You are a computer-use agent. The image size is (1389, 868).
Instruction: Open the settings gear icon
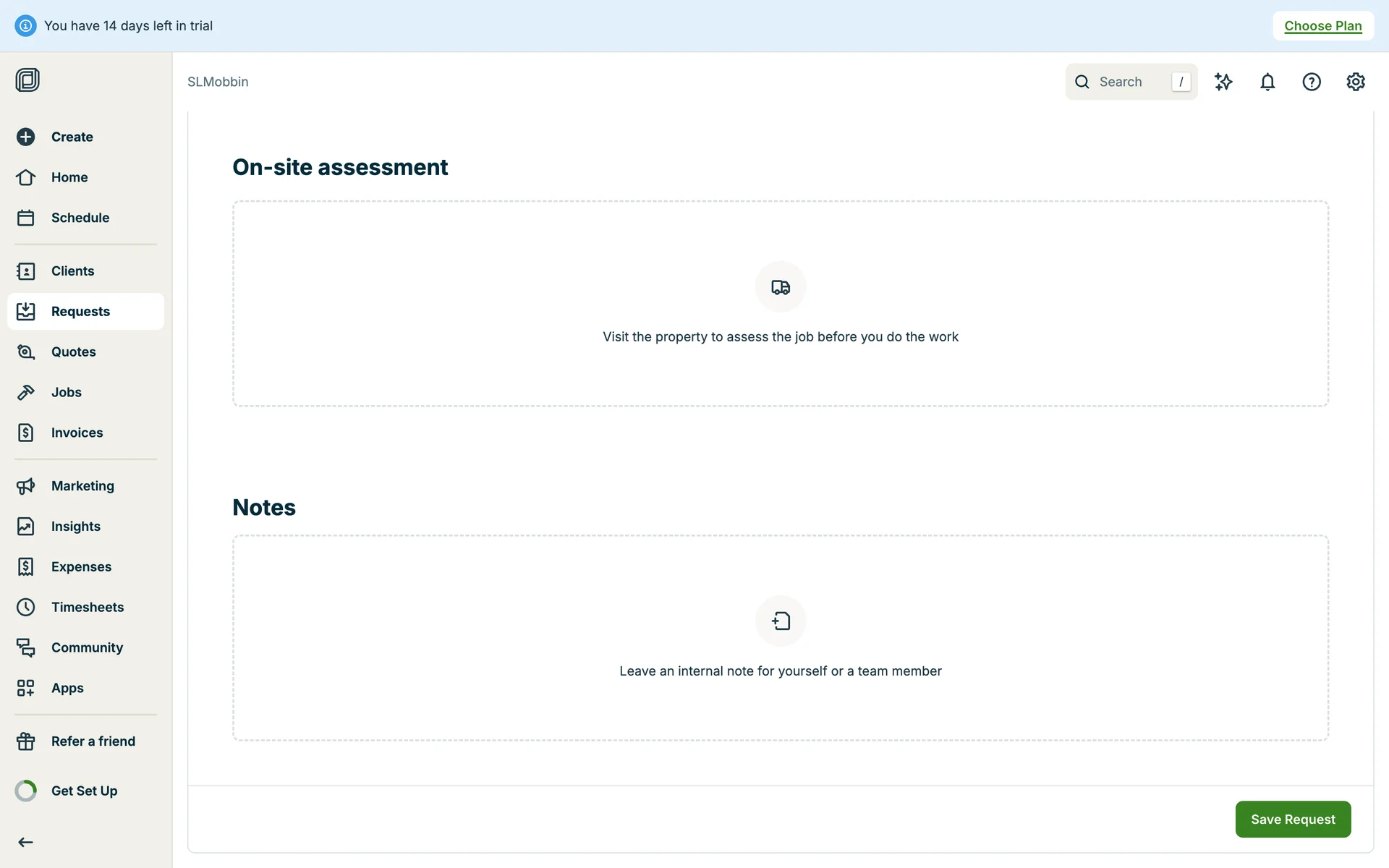coord(1356,82)
